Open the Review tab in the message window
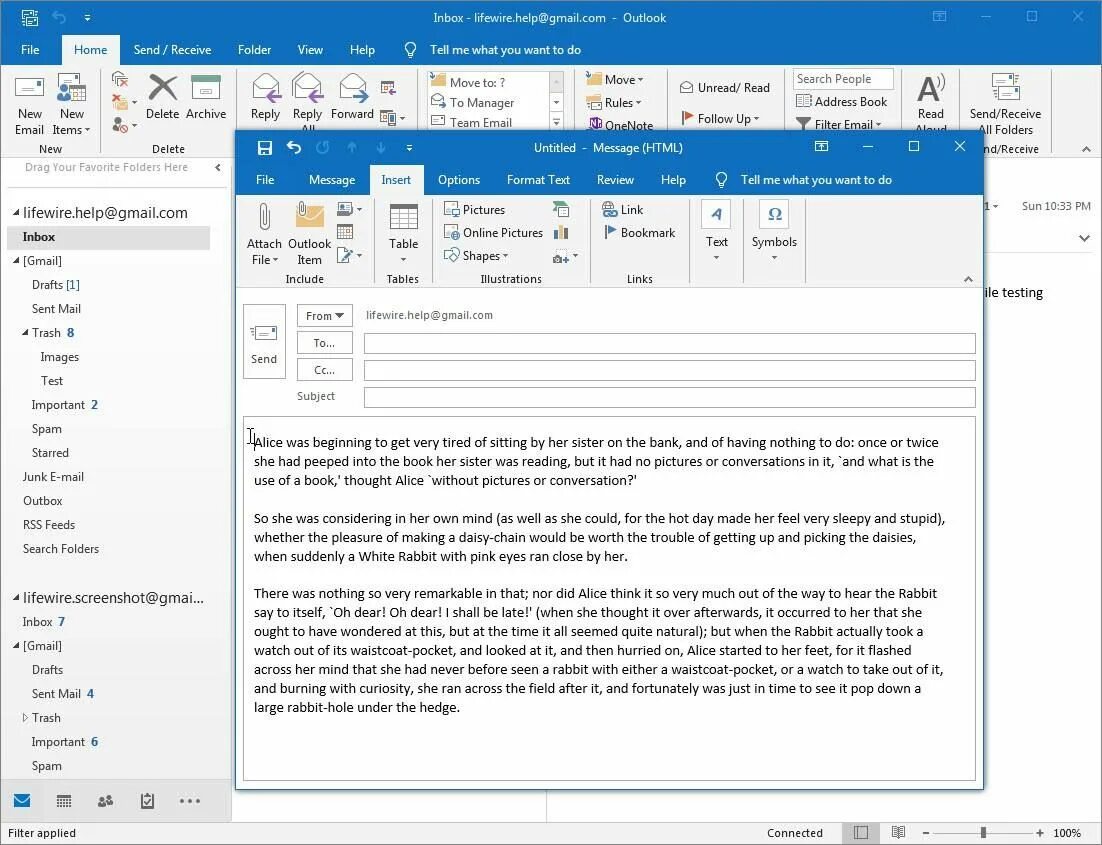The height and width of the screenshot is (845, 1102). [x=615, y=180]
